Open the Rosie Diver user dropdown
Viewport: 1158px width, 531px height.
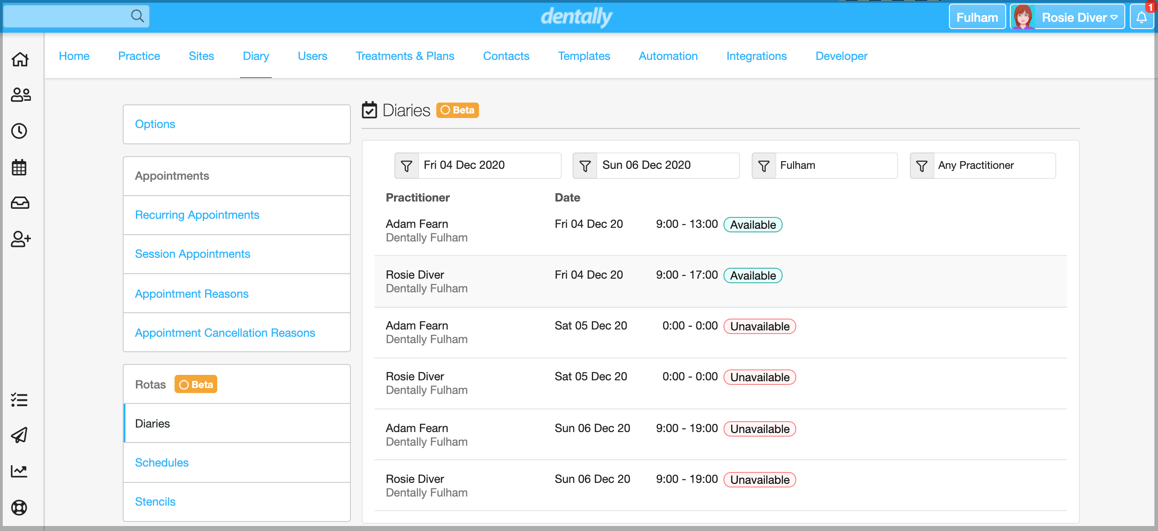[x=1078, y=17]
